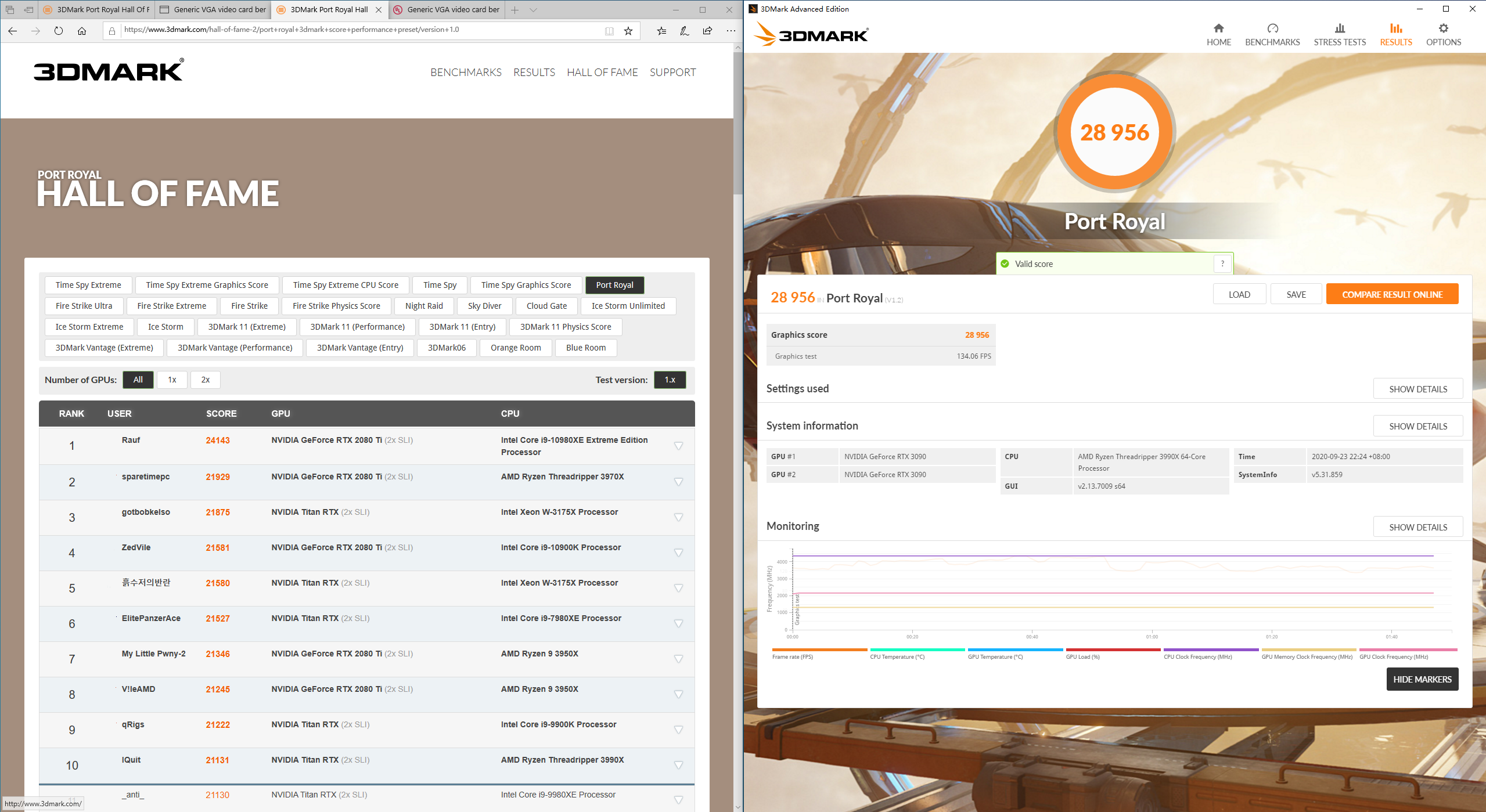1486x812 pixels.
Task: Click the HIDE MARKERS button
Action: click(x=1422, y=679)
